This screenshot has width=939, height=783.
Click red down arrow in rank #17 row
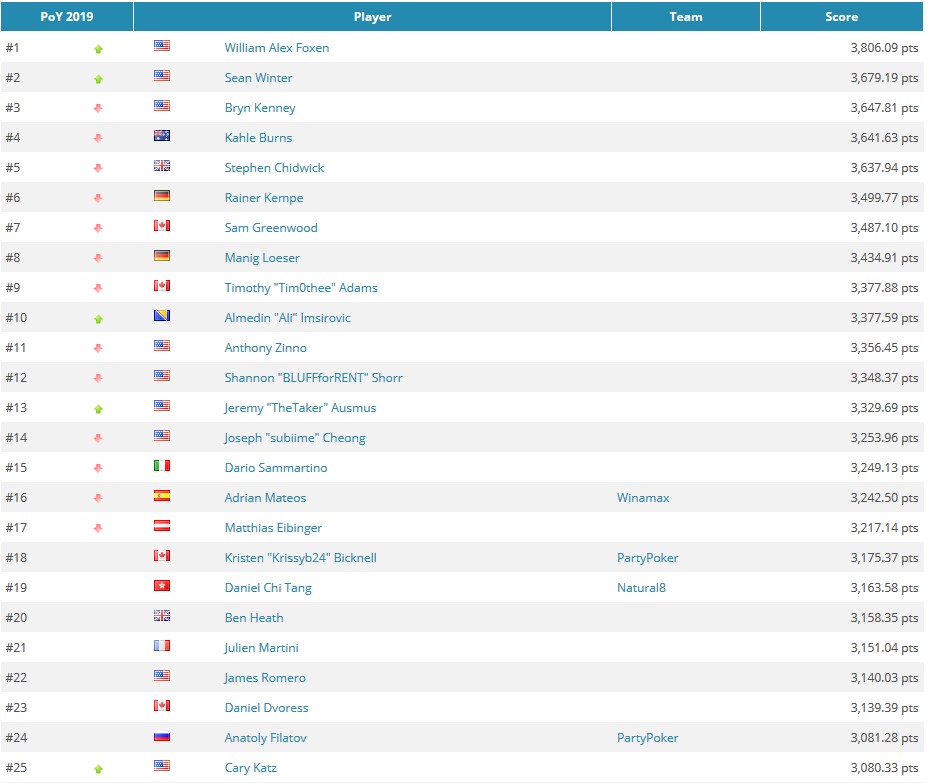98,529
